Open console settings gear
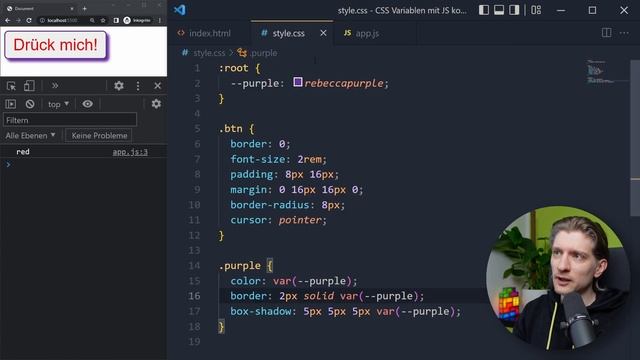This screenshot has width=640, height=360. pyautogui.click(x=156, y=104)
